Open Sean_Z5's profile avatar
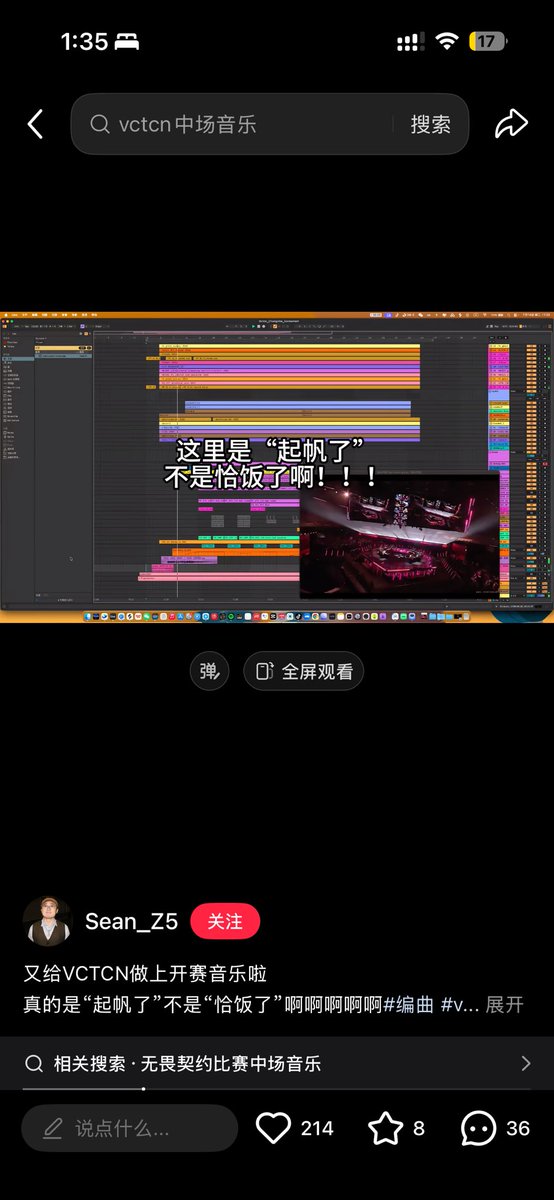Image resolution: width=554 pixels, height=1200 pixels. coord(47,921)
